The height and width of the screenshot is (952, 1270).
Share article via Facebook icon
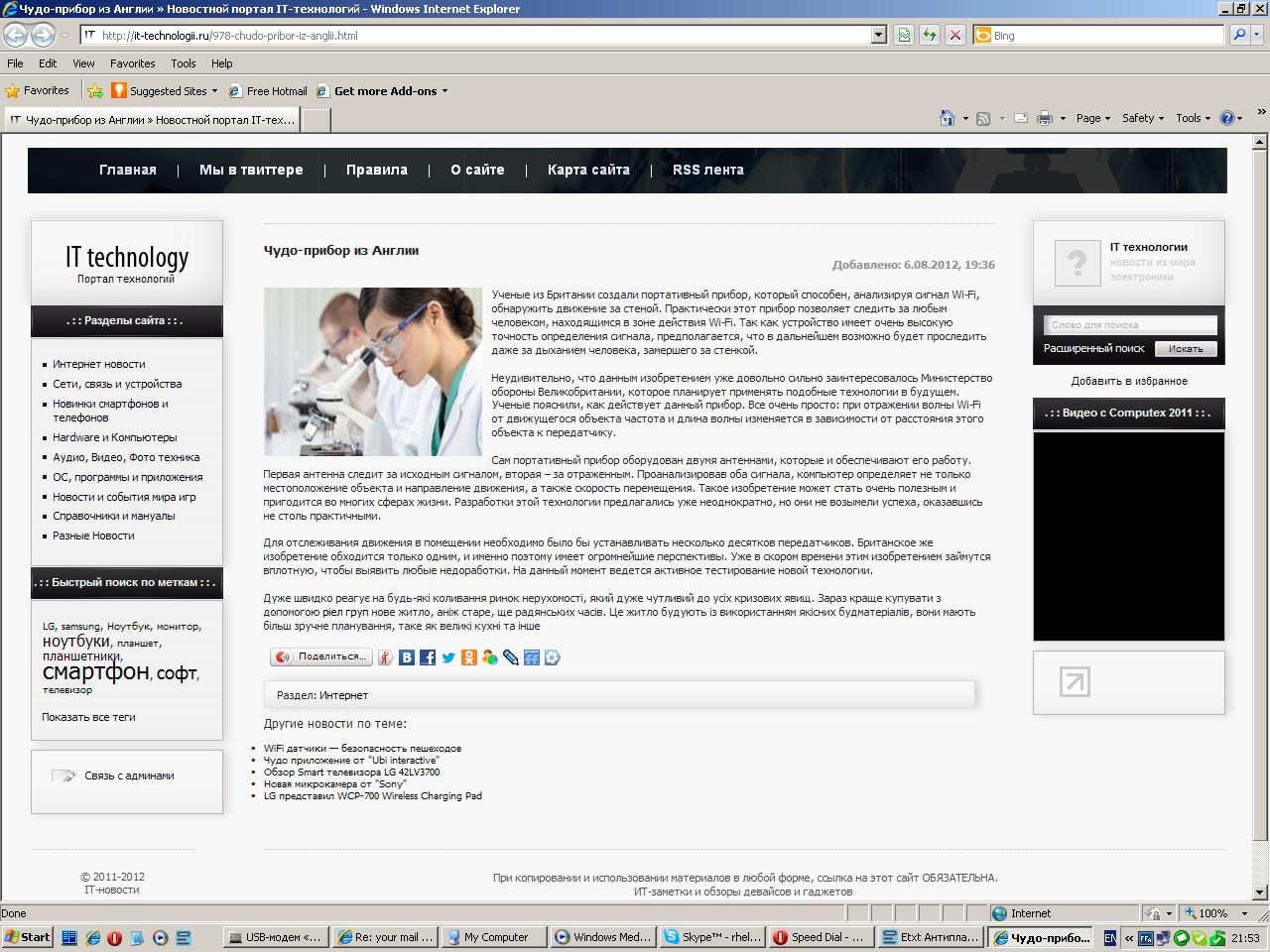tap(428, 657)
